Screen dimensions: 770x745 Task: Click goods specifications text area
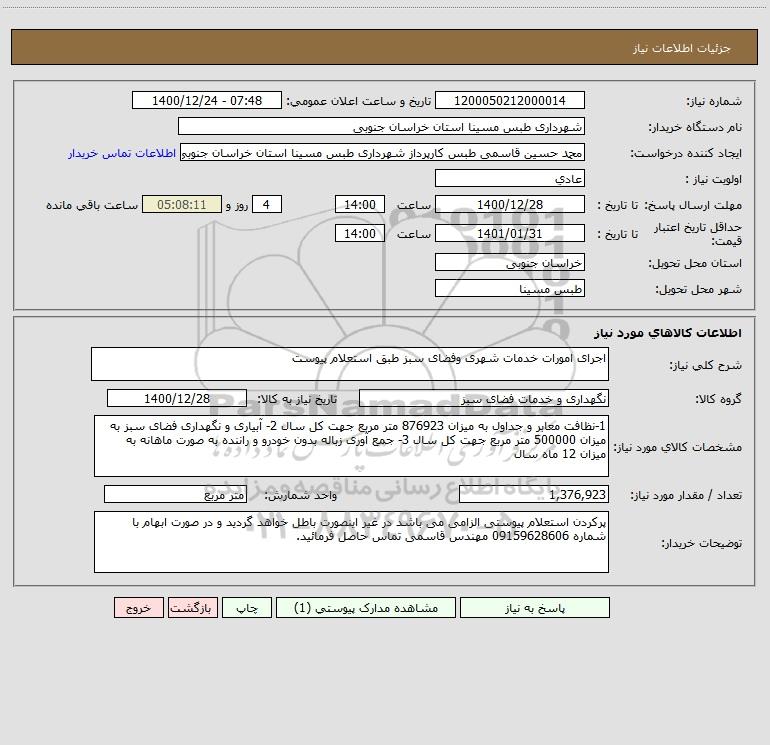pyautogui.click(x=351, y=446)
